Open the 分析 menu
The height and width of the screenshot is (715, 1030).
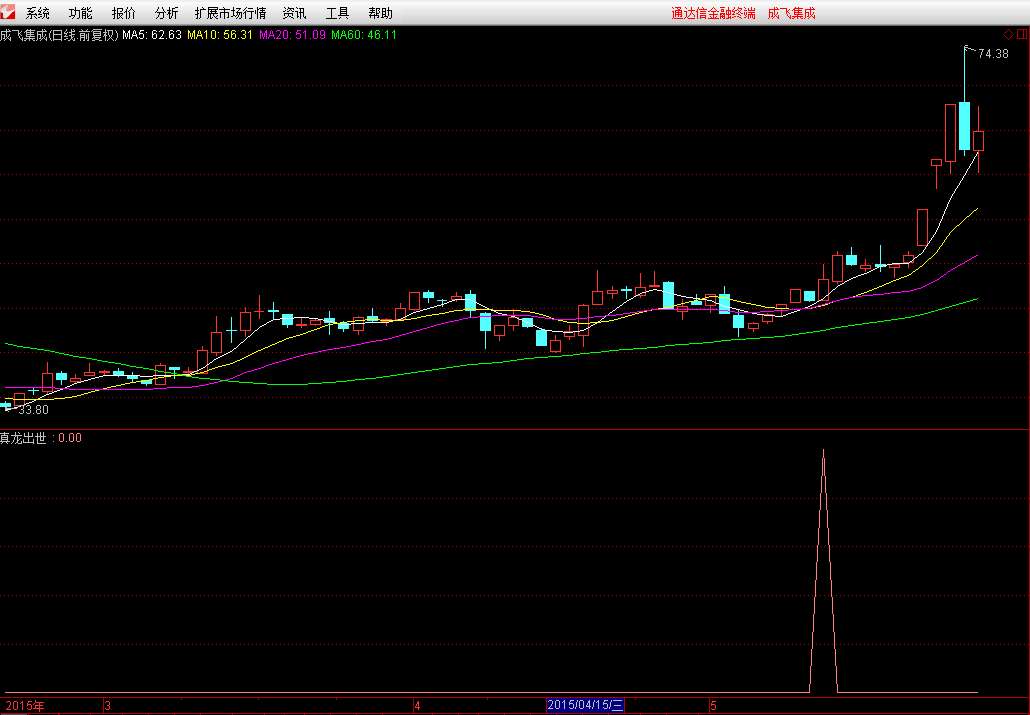(166, 13)
